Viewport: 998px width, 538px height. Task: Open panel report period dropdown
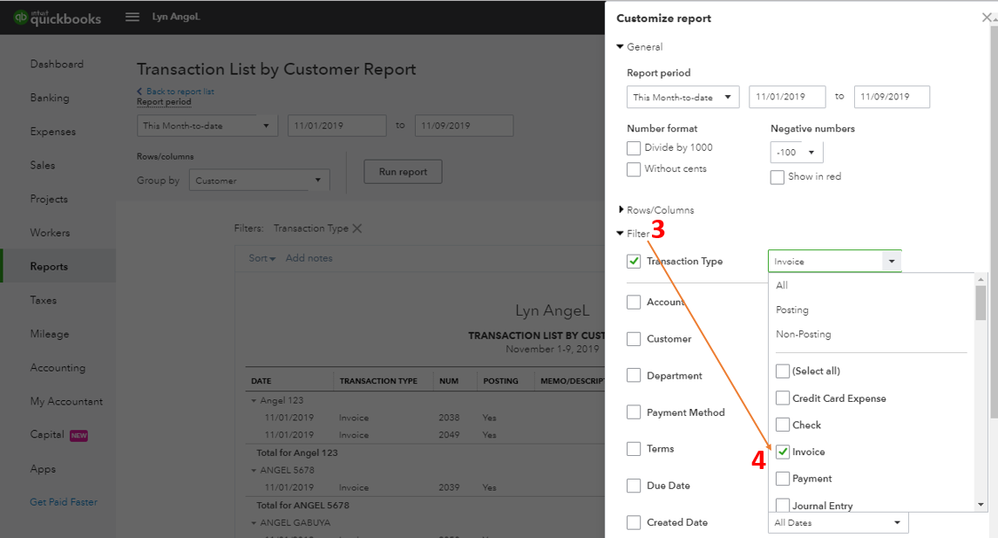683,97
